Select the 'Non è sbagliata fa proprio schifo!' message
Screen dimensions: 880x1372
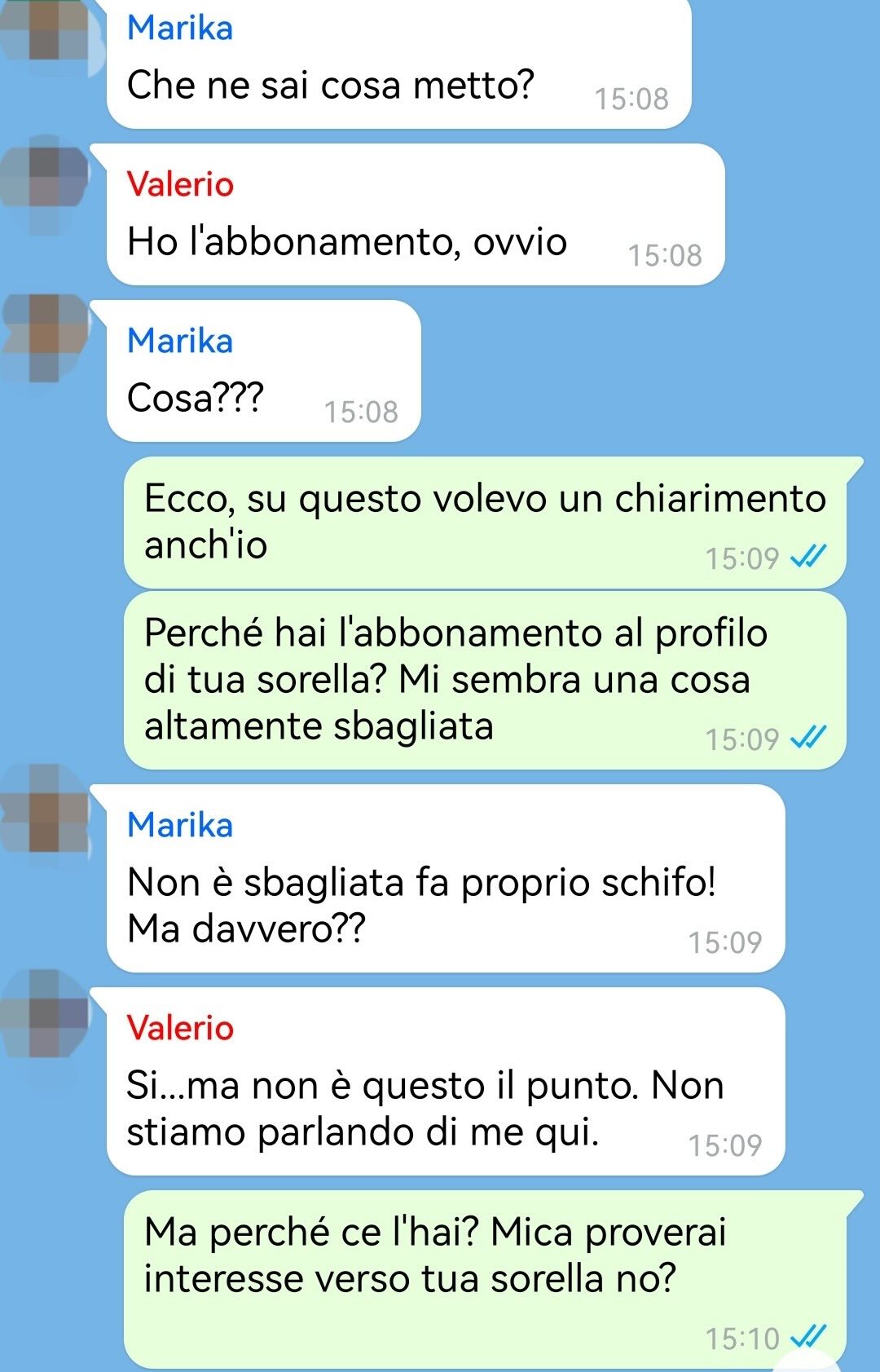click(446, 878)
